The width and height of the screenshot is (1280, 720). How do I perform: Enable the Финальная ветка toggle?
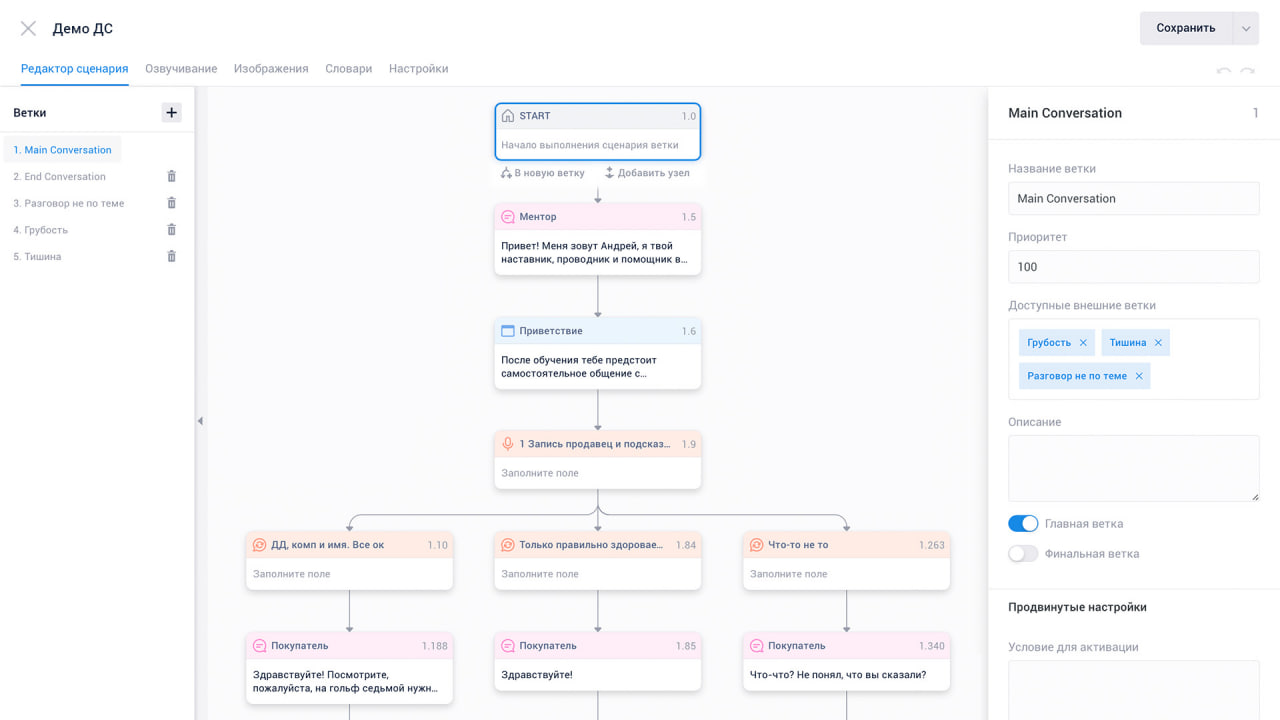1023,554
